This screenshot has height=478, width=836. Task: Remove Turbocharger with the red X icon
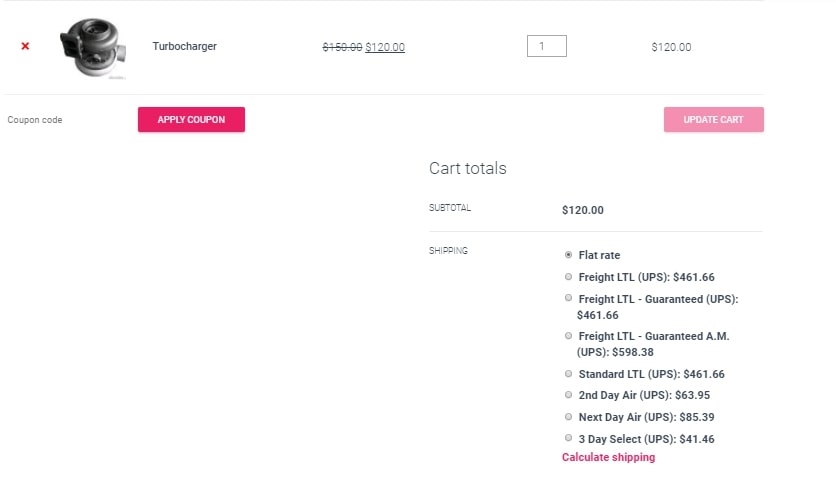click(x=25, y=46)
